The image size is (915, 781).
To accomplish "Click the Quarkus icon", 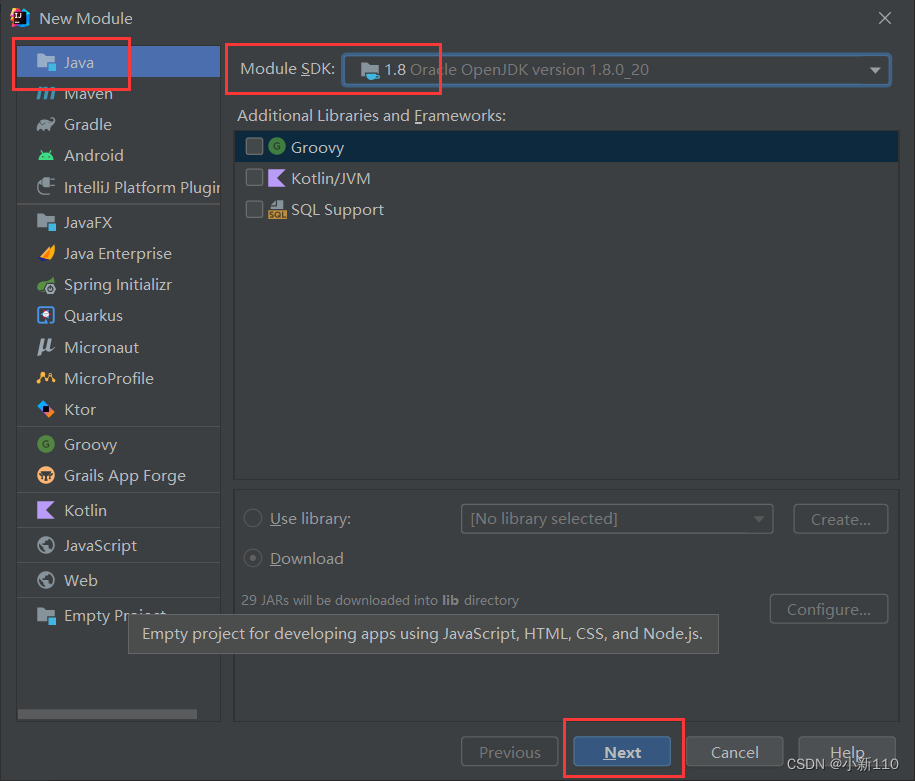I will tap(46, 316).
